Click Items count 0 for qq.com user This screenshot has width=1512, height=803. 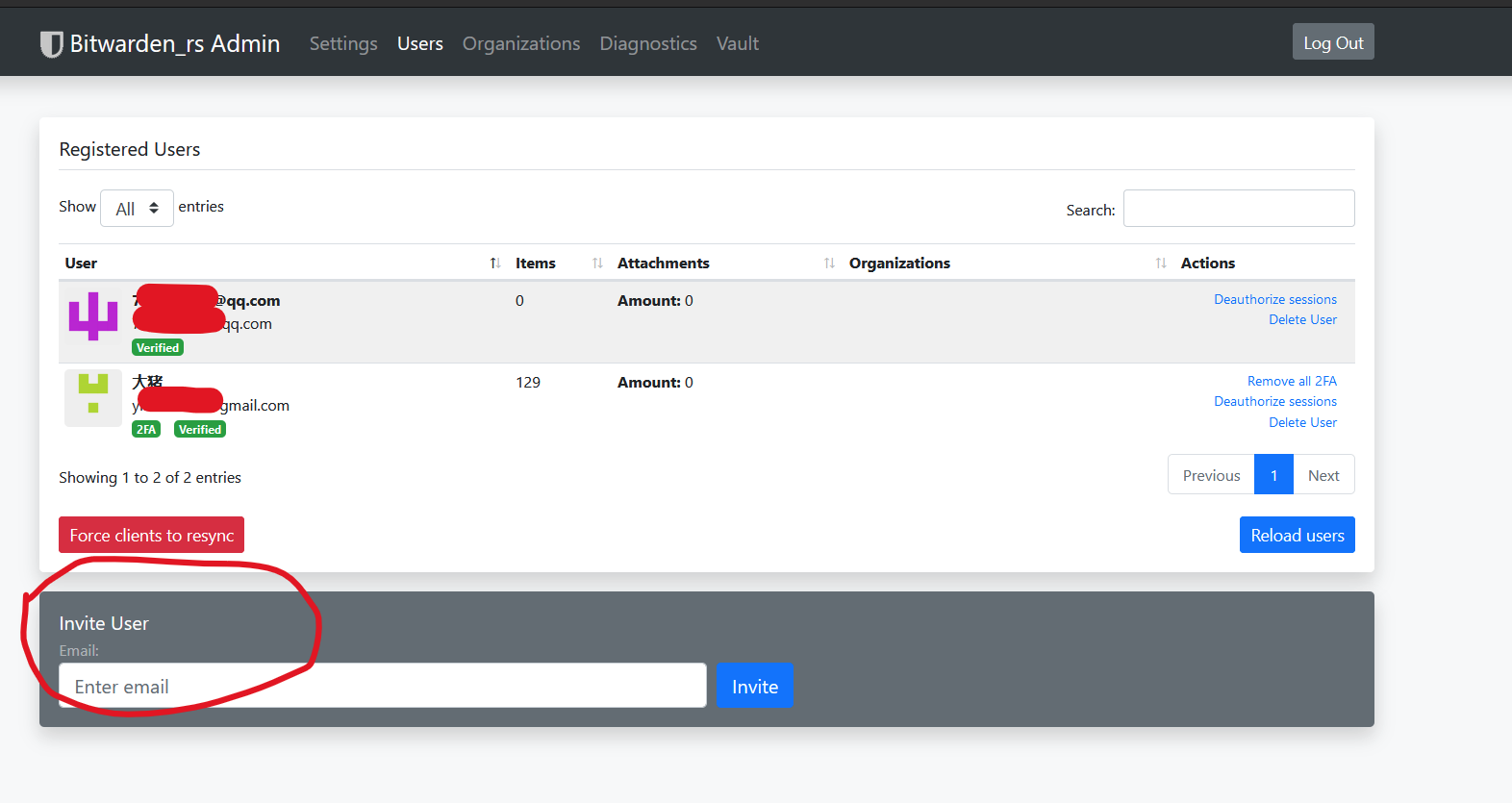[519, 301]
